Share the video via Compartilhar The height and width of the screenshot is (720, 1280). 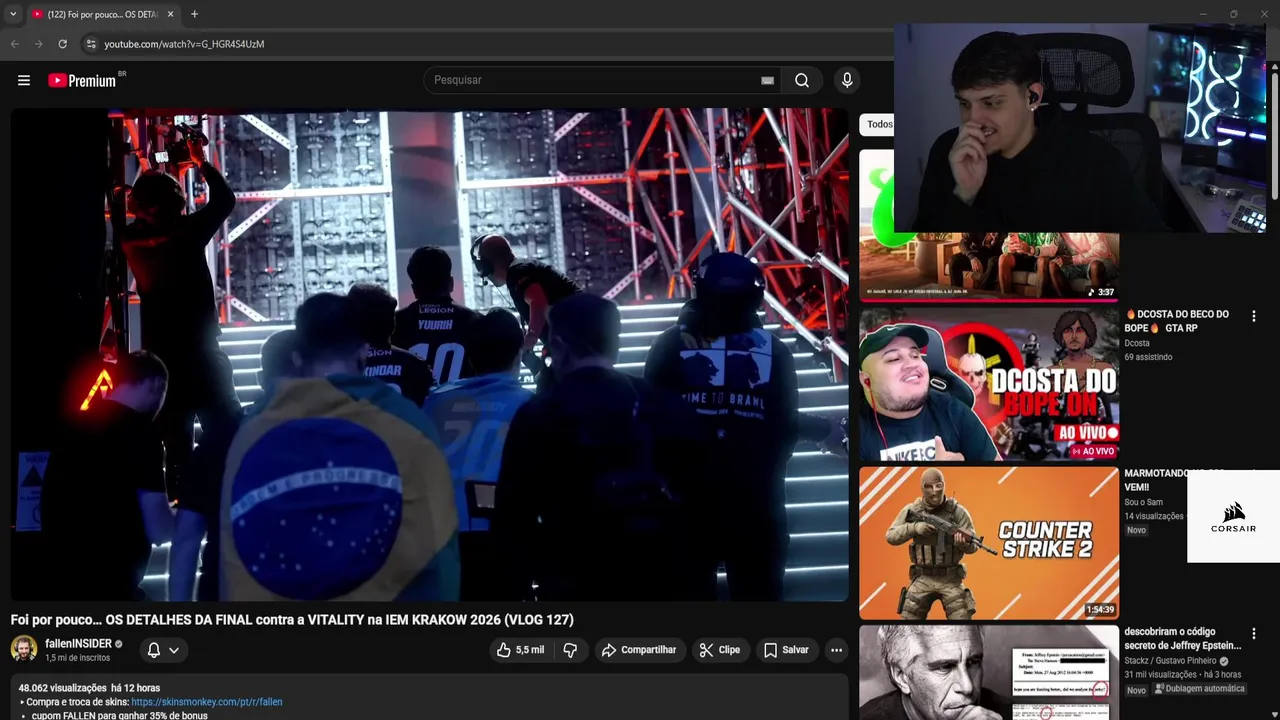pos(640,650)
